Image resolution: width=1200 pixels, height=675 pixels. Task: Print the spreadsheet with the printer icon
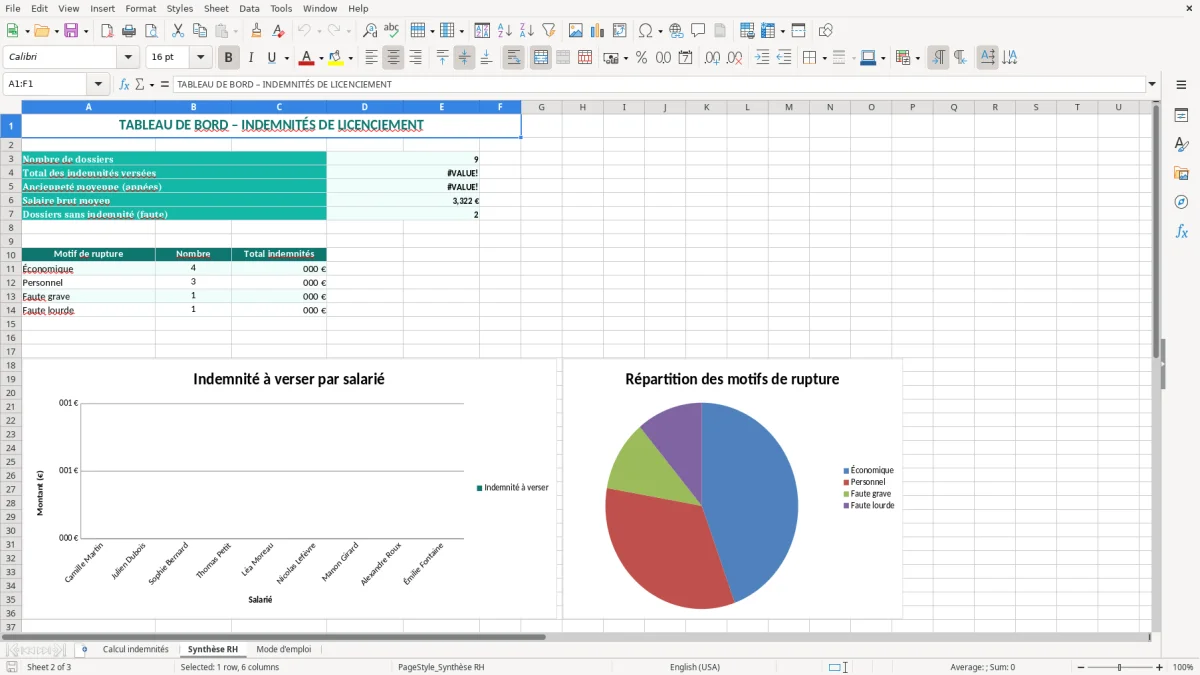click(129, 31)
